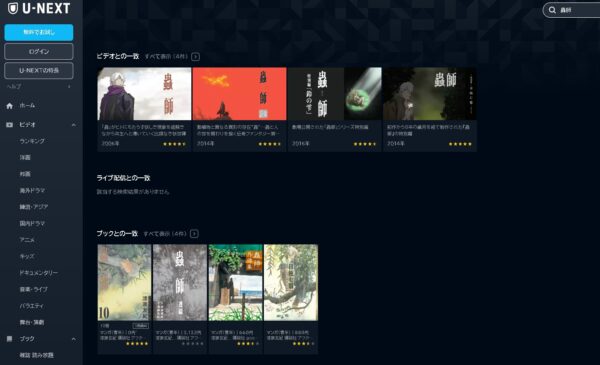Click the search magnifier icon
Image resolution: width=600 pixels, height=365 pixels.
pos(552,10)
